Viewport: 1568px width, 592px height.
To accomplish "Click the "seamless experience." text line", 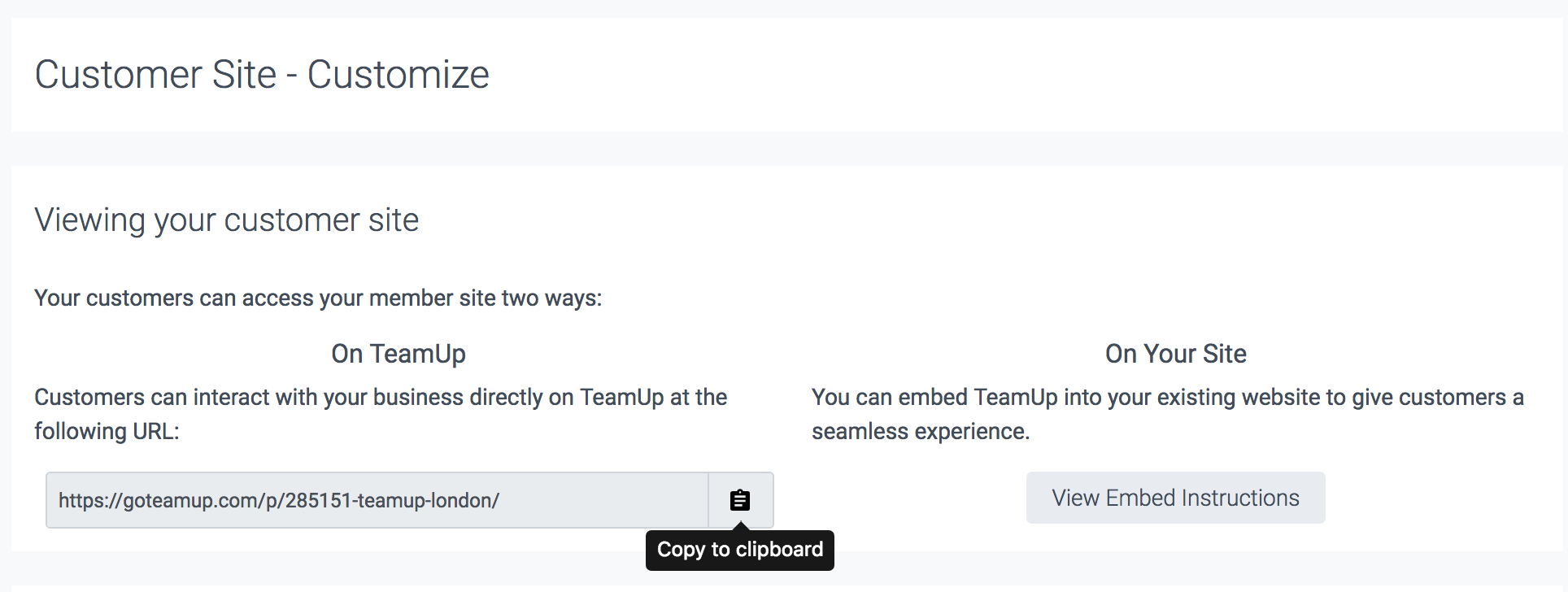I will tap(920, 432).
